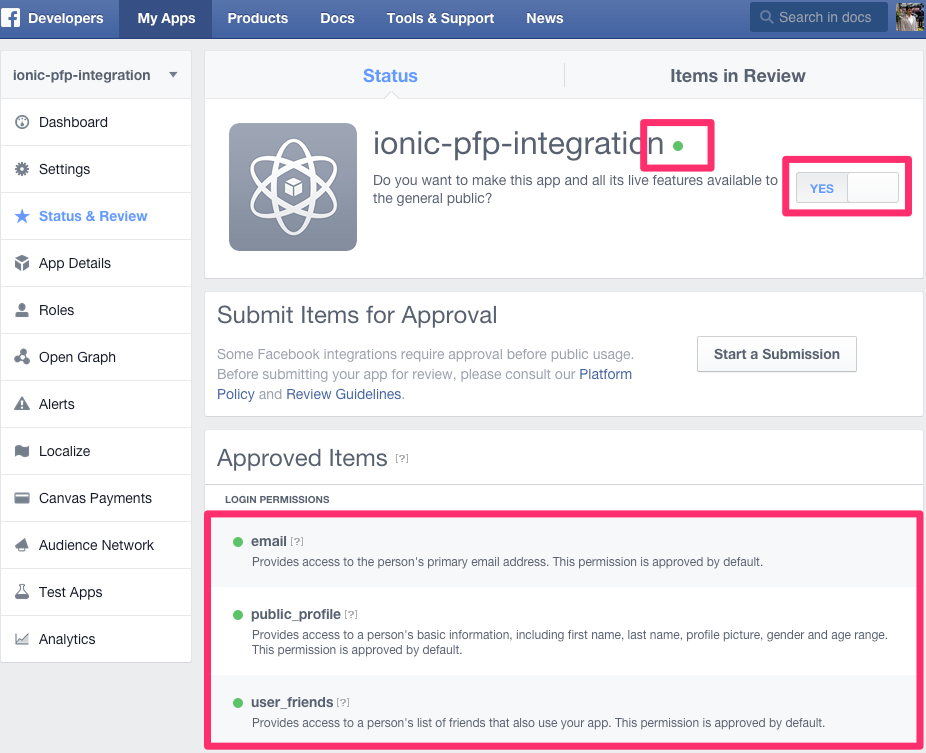Click the help icon next to email permission
The width and height of the screenshot is (926, 753).
298,541
